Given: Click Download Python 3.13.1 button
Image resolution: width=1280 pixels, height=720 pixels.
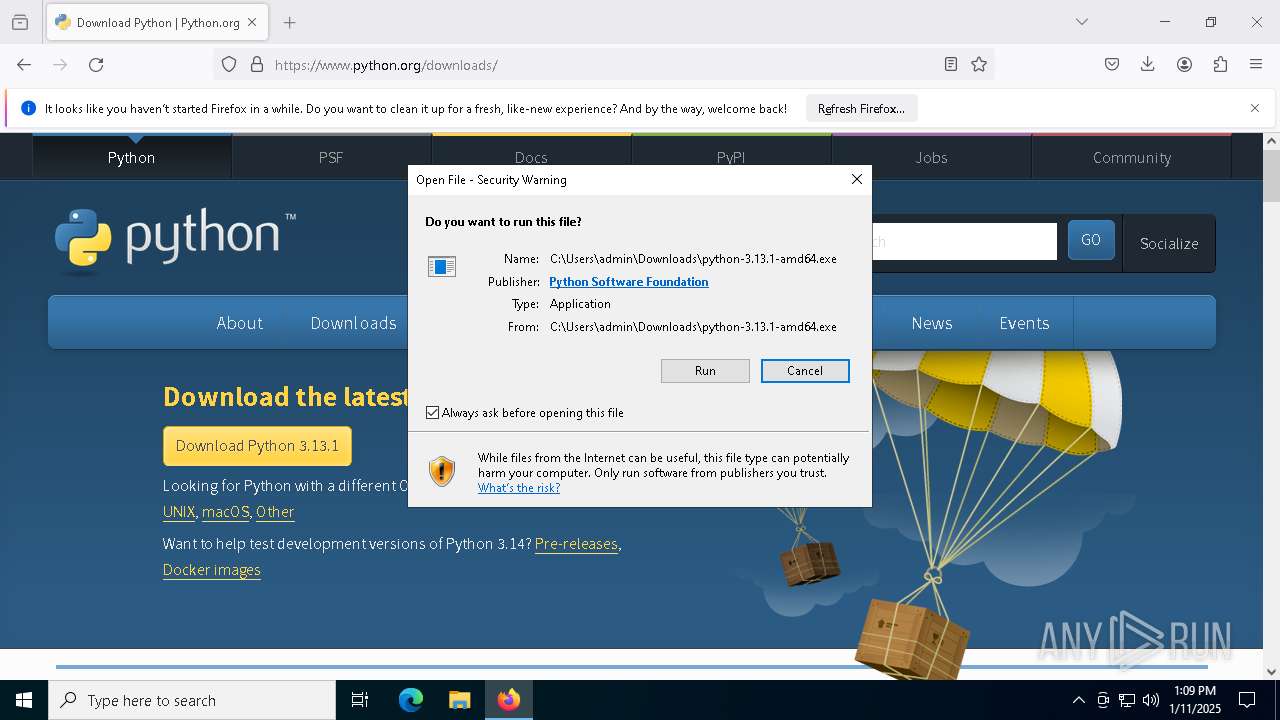Looking at the screenshot, I should click(257, 446).
